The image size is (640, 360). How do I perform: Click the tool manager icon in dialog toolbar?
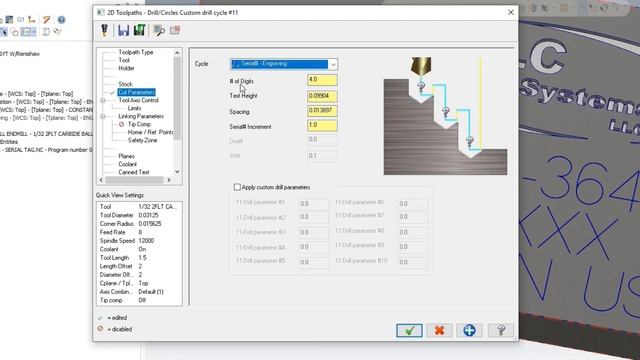[x=104, y=30]
